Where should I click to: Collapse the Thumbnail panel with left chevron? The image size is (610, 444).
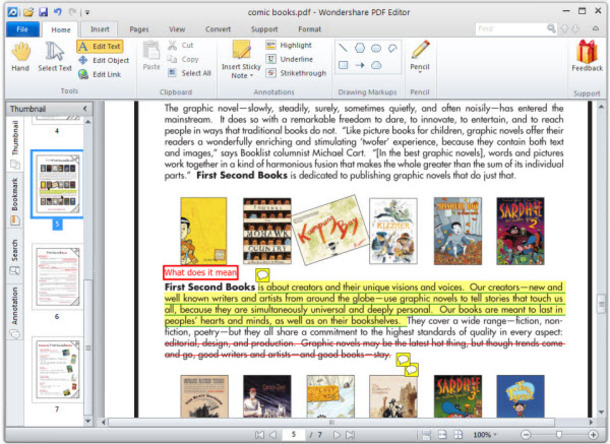pyautogui.click(x=85, y=109)
